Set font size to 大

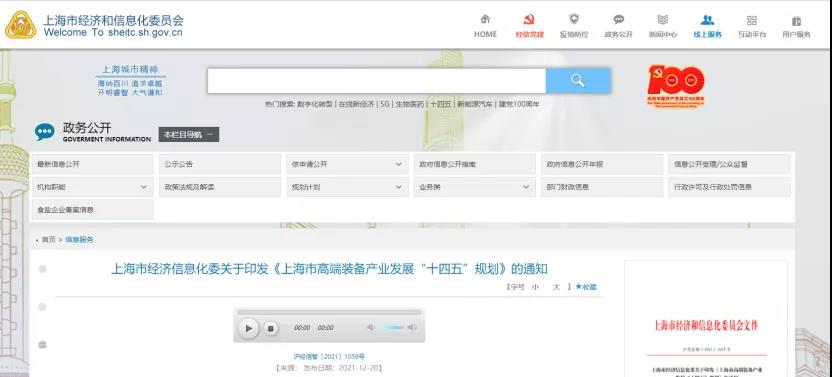(x=556, y=287)
